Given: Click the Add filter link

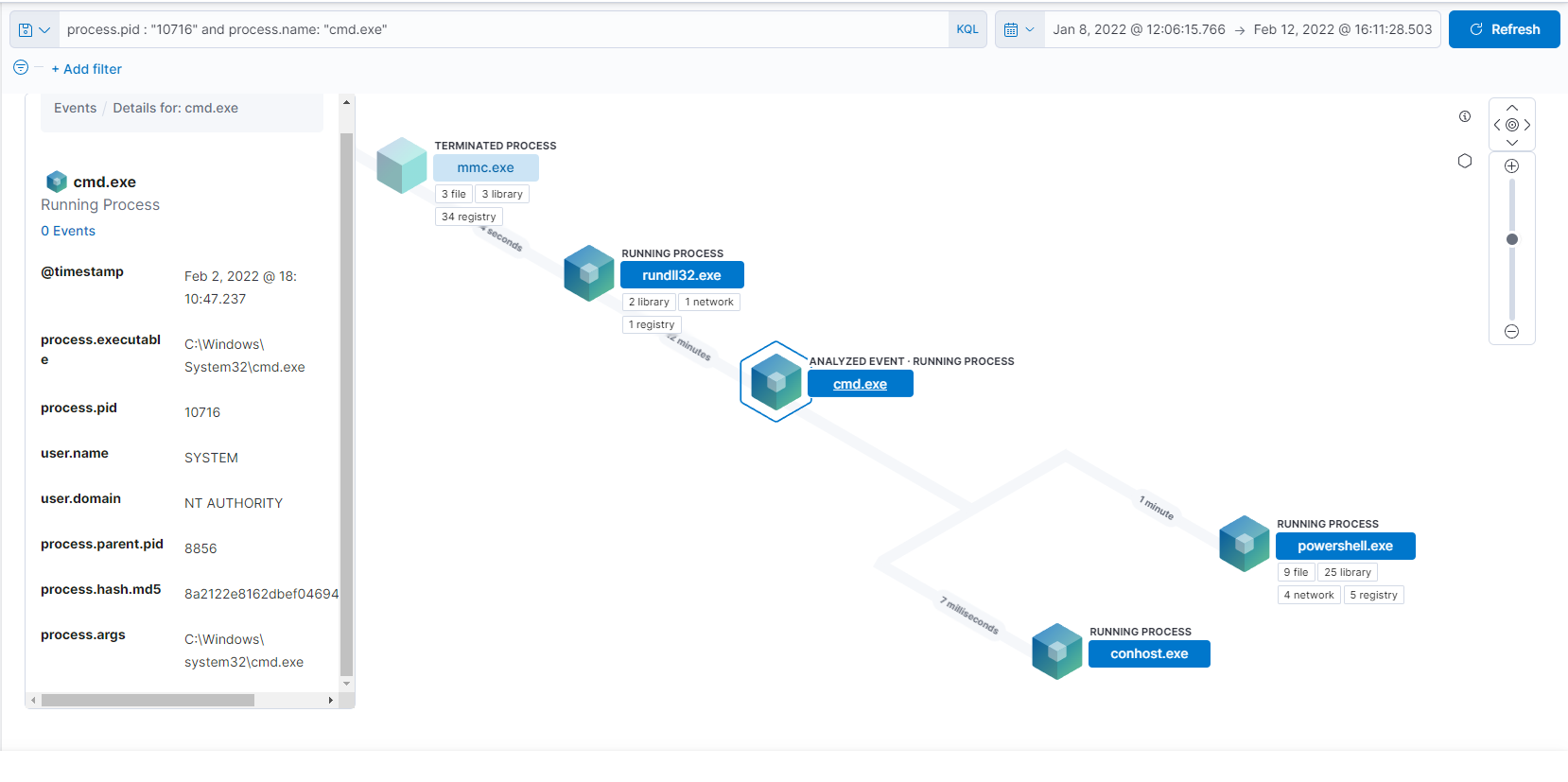Looking at the screenshot, I should (x=86, y=69).
